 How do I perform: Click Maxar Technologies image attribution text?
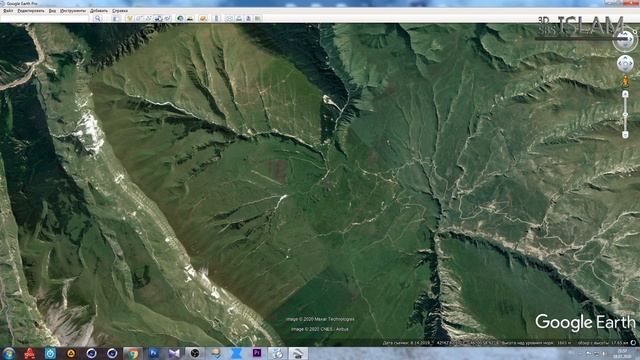320,319
